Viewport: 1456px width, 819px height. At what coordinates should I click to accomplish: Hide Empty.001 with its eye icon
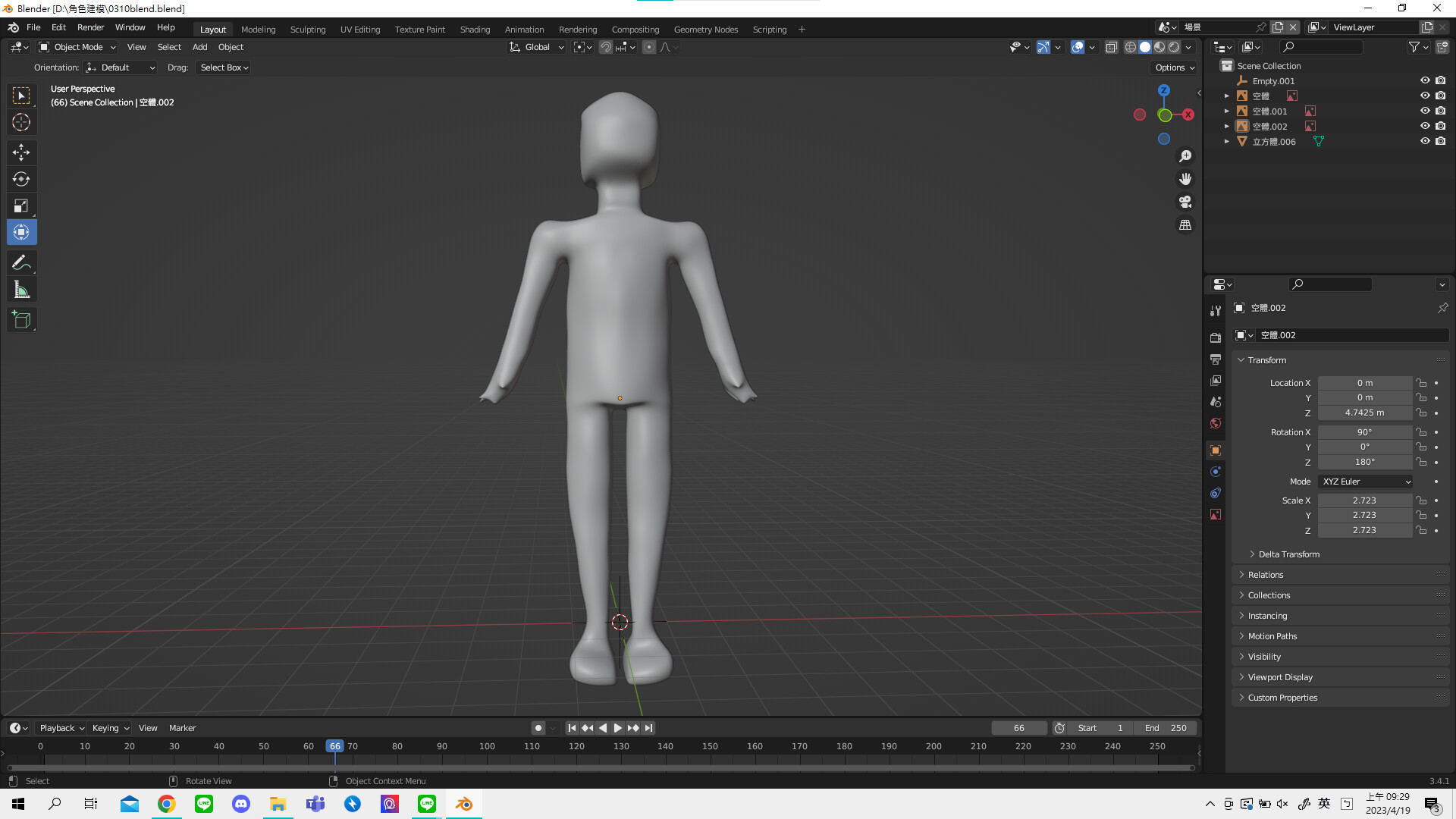pos(1425,80)
